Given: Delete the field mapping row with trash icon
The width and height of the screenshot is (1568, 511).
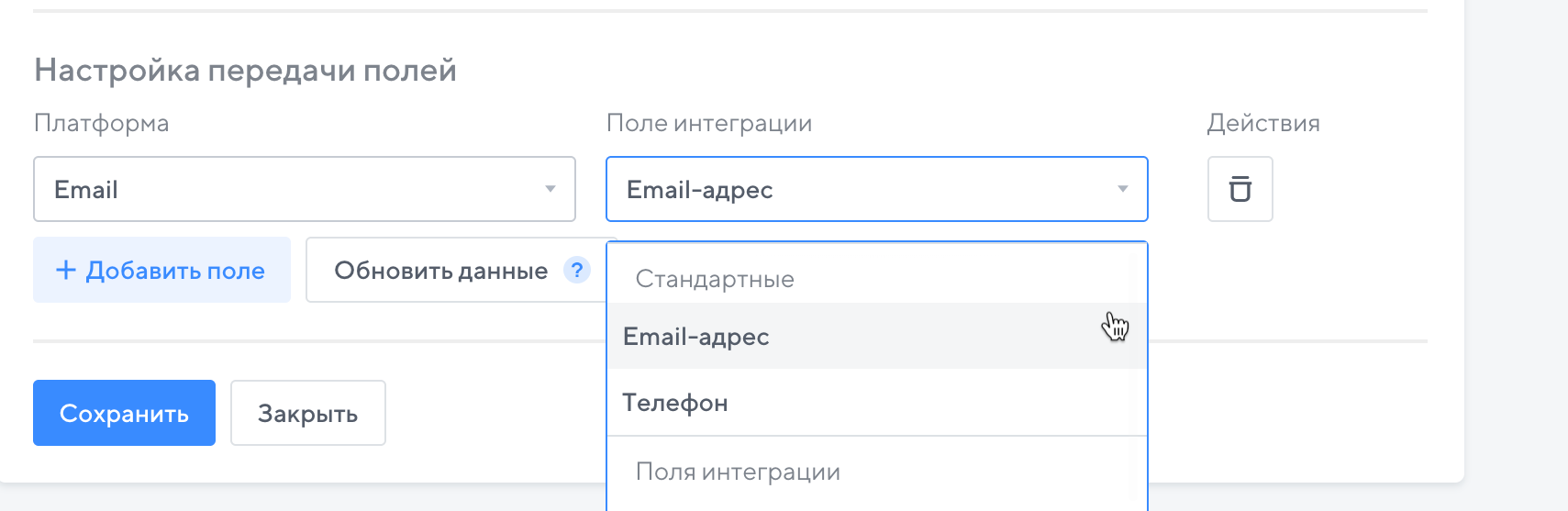Looking at the screenshot, I should [1240, 189].
